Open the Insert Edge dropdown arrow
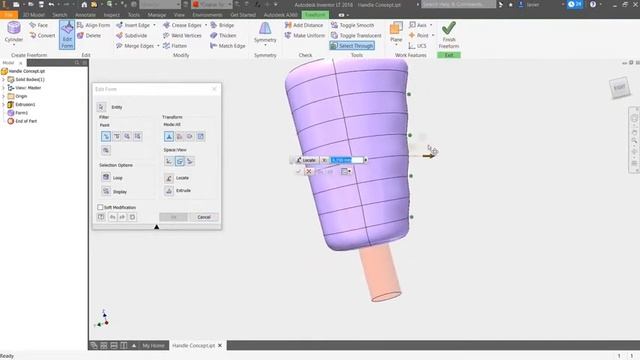The height and width of the screenshot is (360, 640). coord(154,25)
